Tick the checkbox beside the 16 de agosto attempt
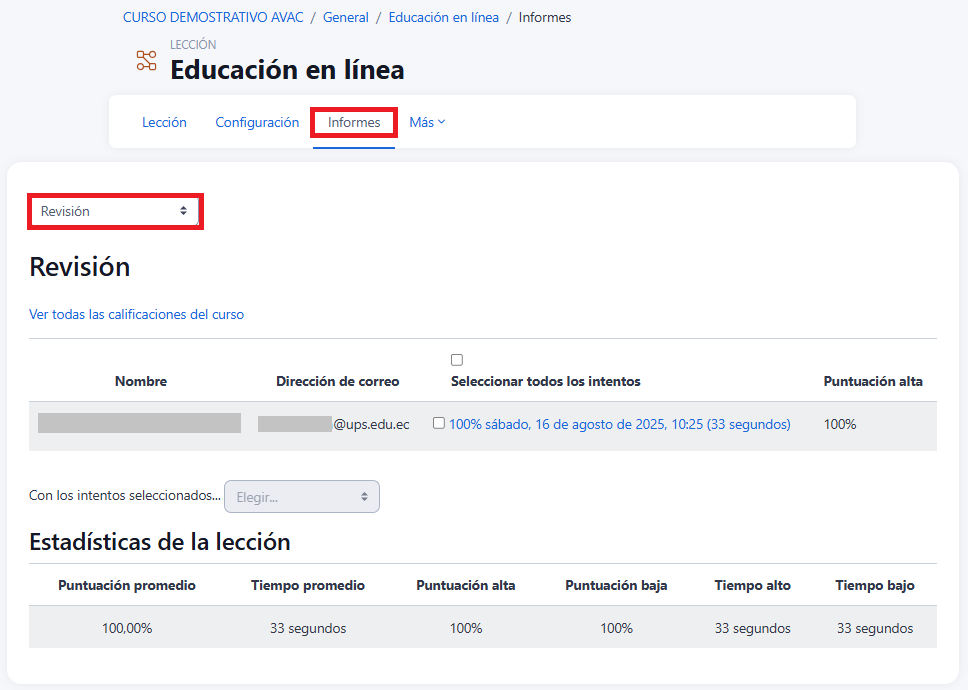 pyautogui.click(x=438, y=423)
